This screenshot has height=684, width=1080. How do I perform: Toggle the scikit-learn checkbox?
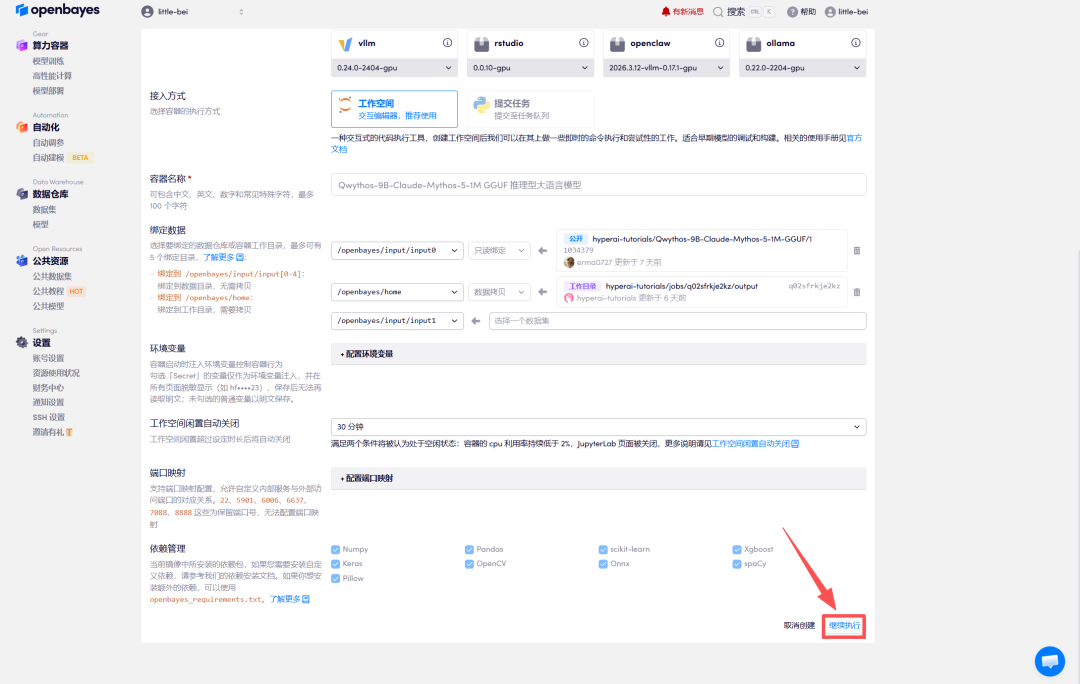click(603, 550)
